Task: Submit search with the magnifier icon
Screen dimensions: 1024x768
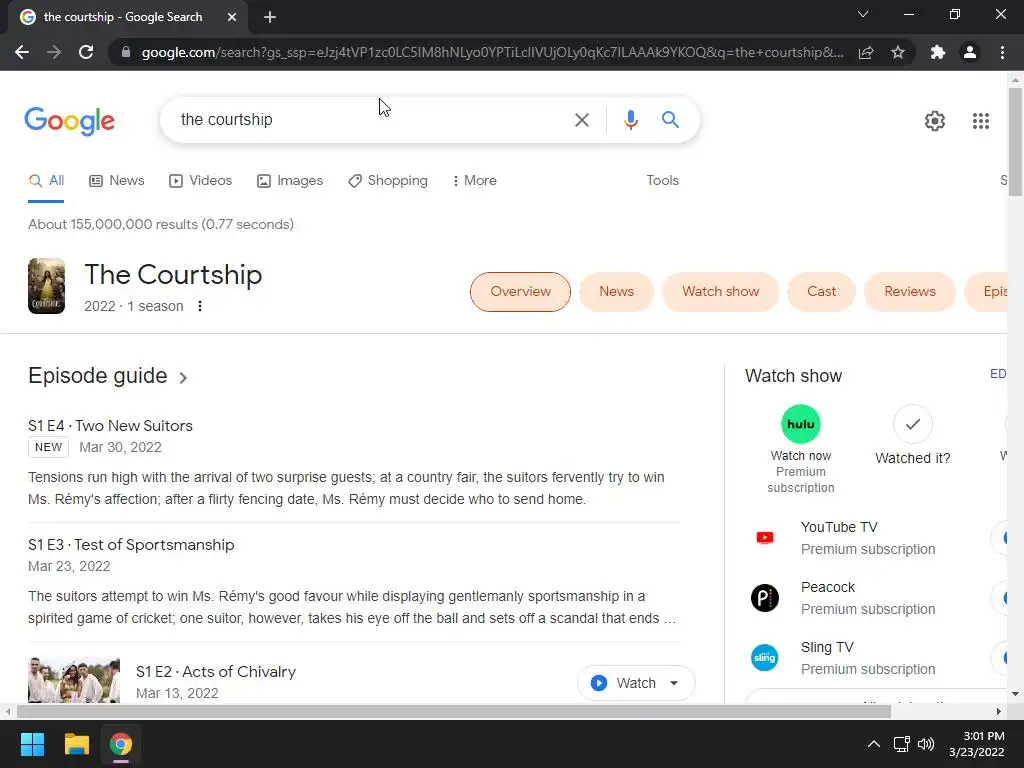Action: coord(670,120)
